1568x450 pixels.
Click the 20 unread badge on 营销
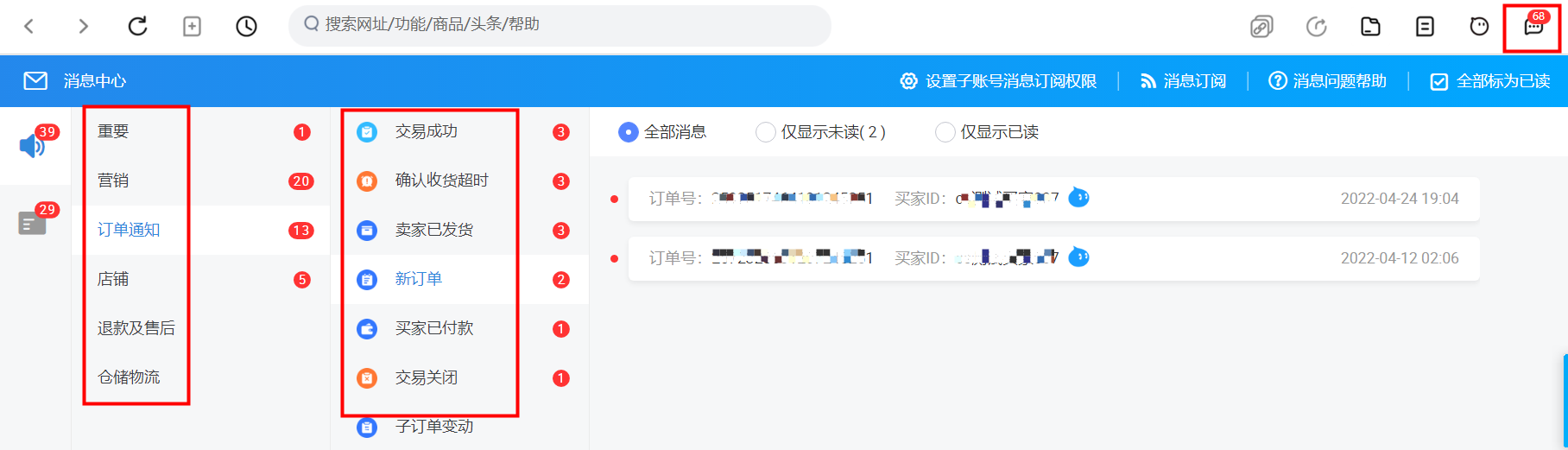[x=300, y=181]
